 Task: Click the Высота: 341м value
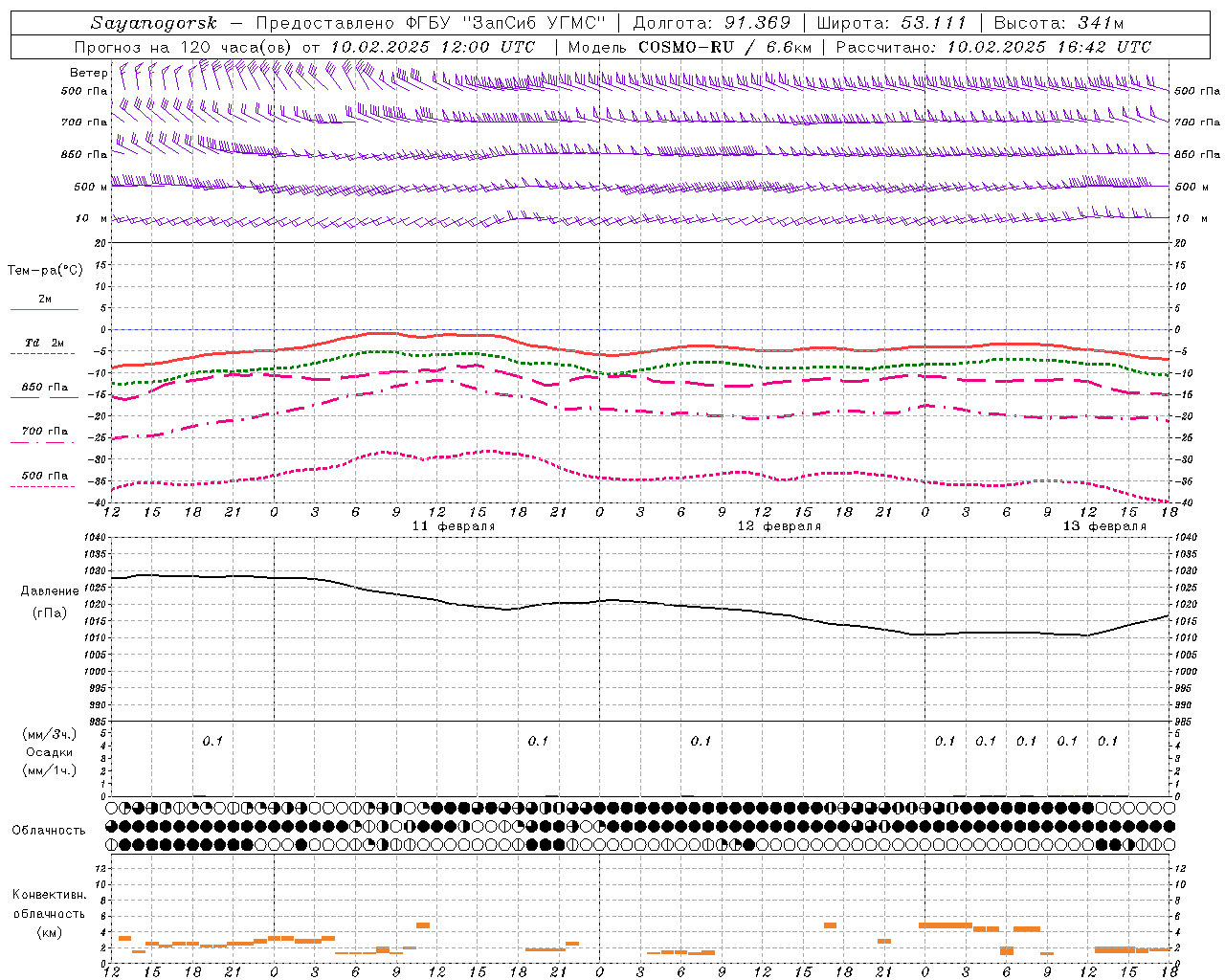pyautogui.click(x=1058, y=23)
